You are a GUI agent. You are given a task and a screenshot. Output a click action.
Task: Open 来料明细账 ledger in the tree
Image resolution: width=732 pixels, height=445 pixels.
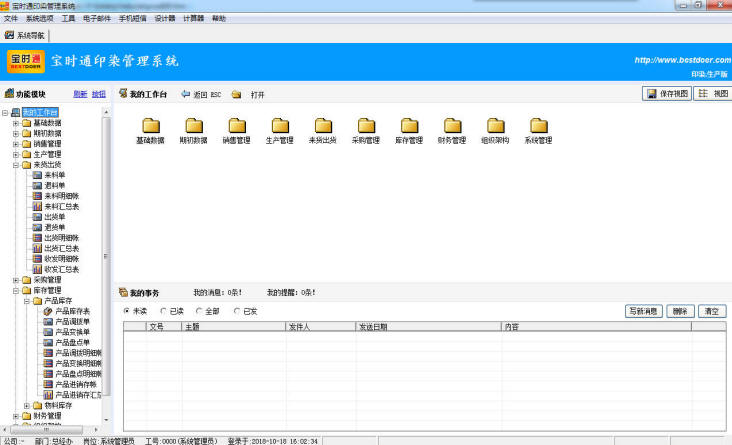tap(62, 196)
